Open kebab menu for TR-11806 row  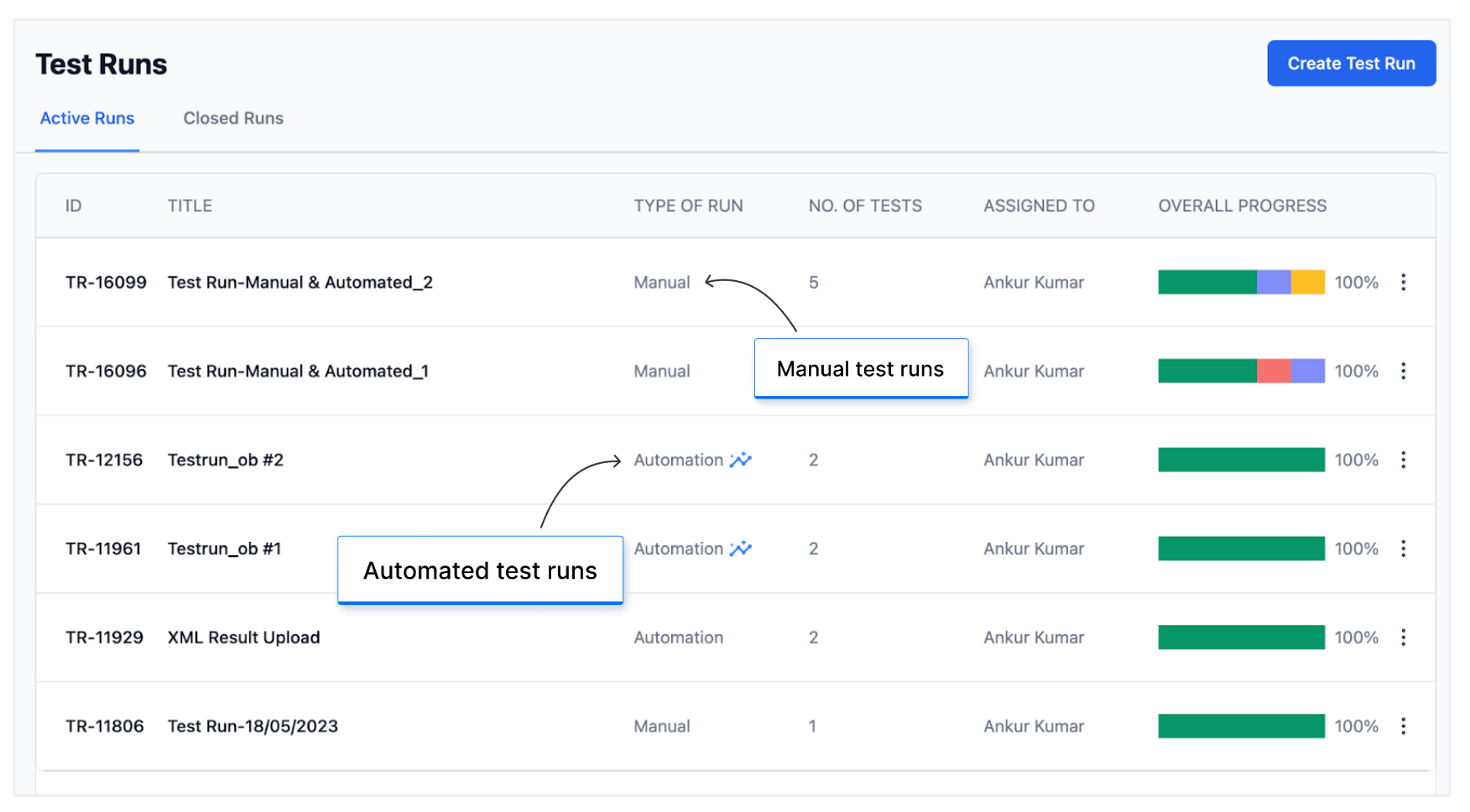[x=1403, y=726]
